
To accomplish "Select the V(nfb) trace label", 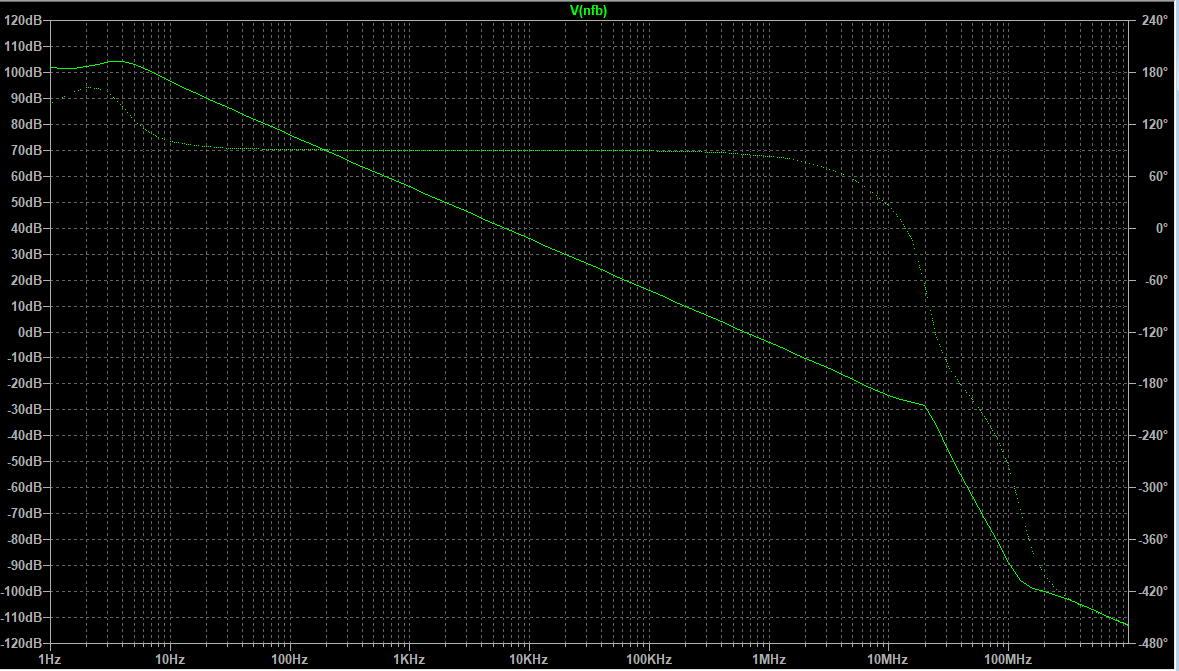I will pos(588,11).
